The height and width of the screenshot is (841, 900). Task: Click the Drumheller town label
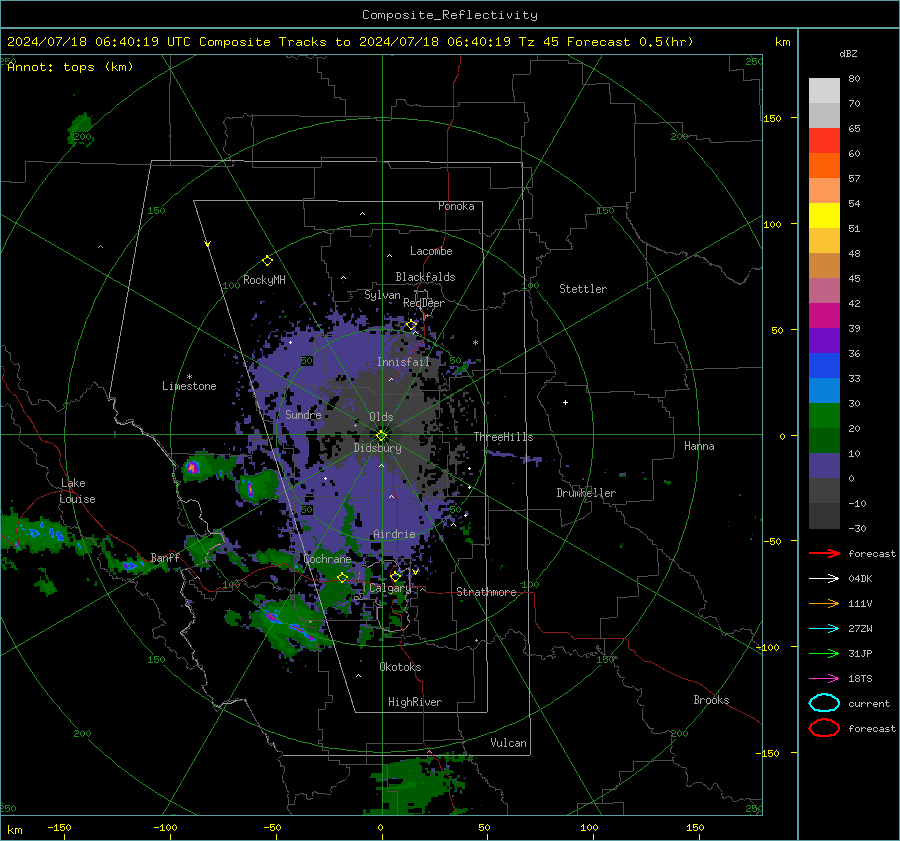586,493
